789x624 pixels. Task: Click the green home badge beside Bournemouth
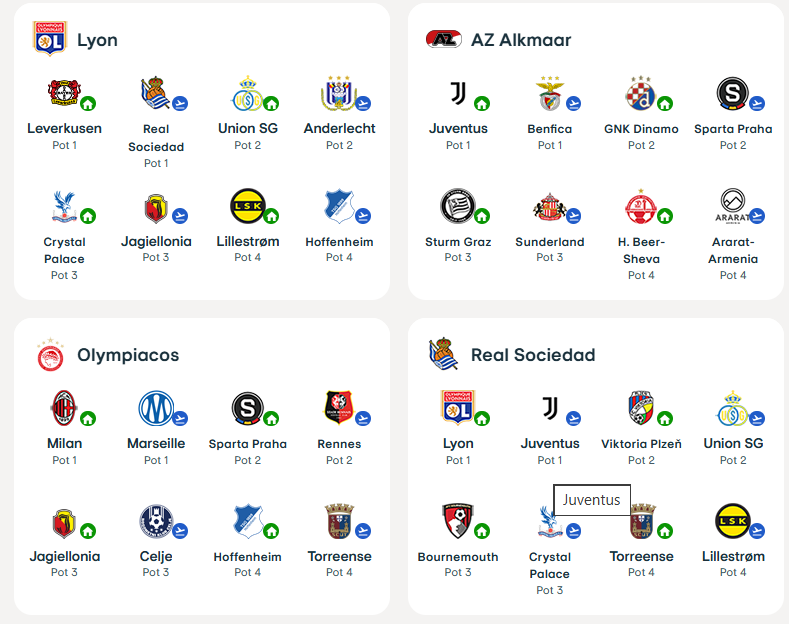482,531
